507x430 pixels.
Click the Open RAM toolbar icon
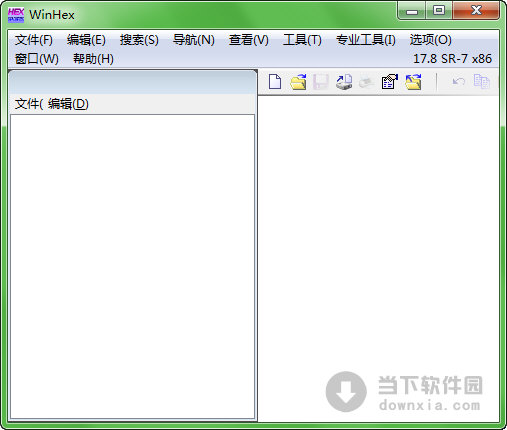pyautogui.click(x=366, y=82)
